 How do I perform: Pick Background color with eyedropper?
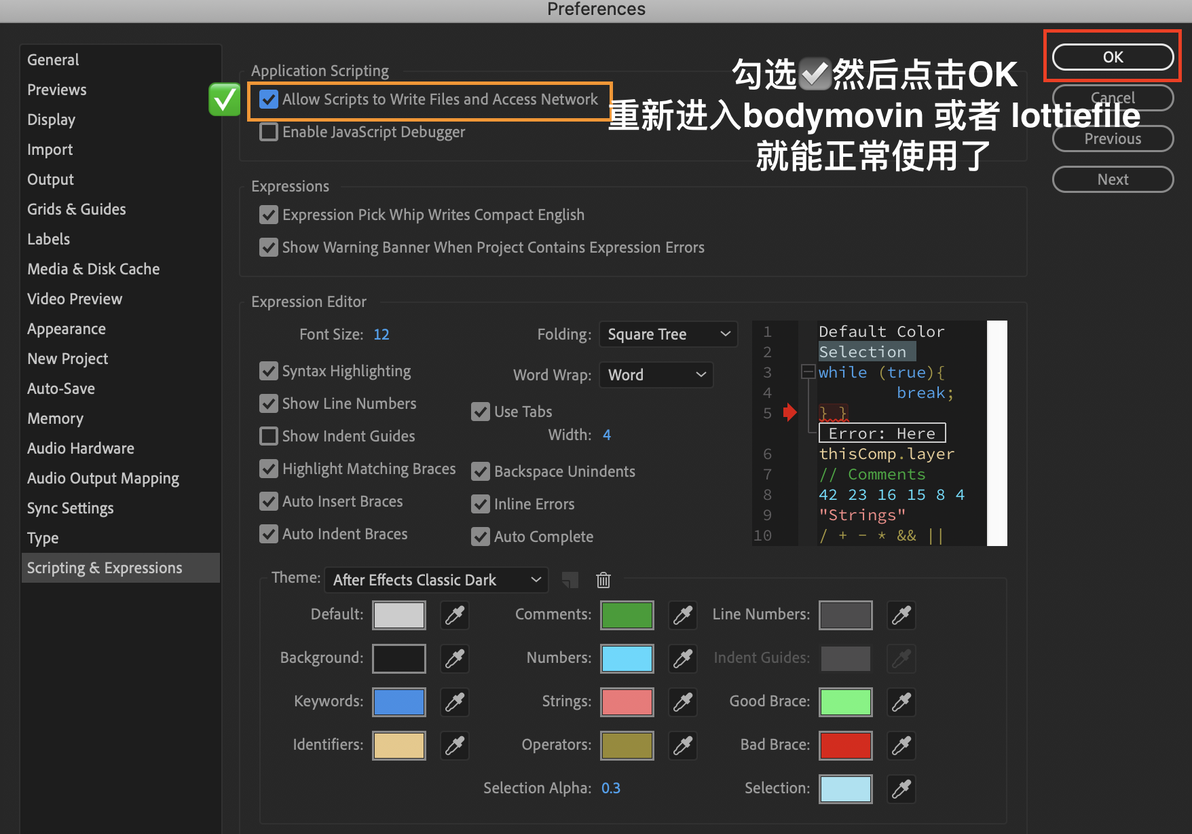(x=455, y=658)
